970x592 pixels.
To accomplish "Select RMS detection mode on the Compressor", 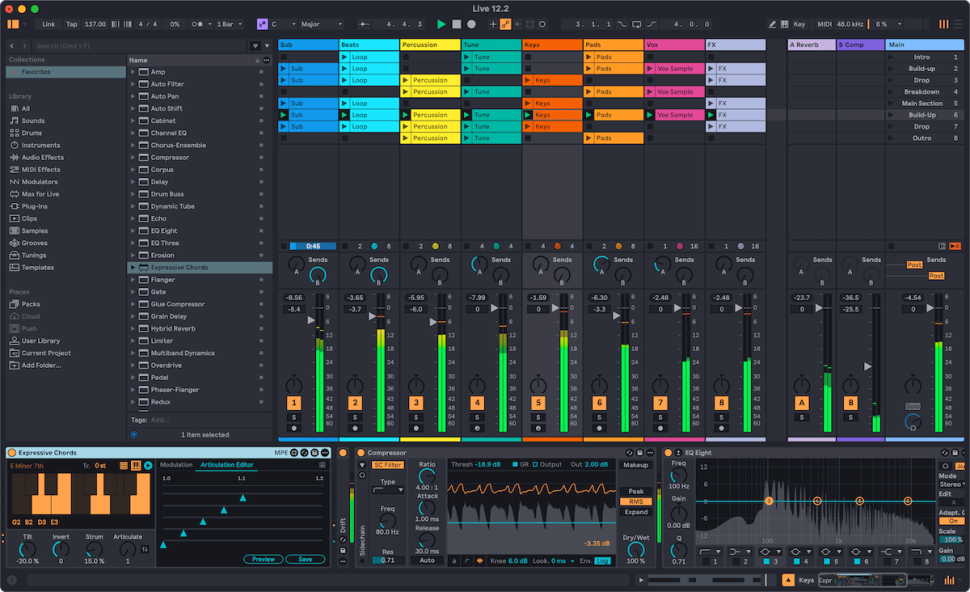I will click(636, 501).
